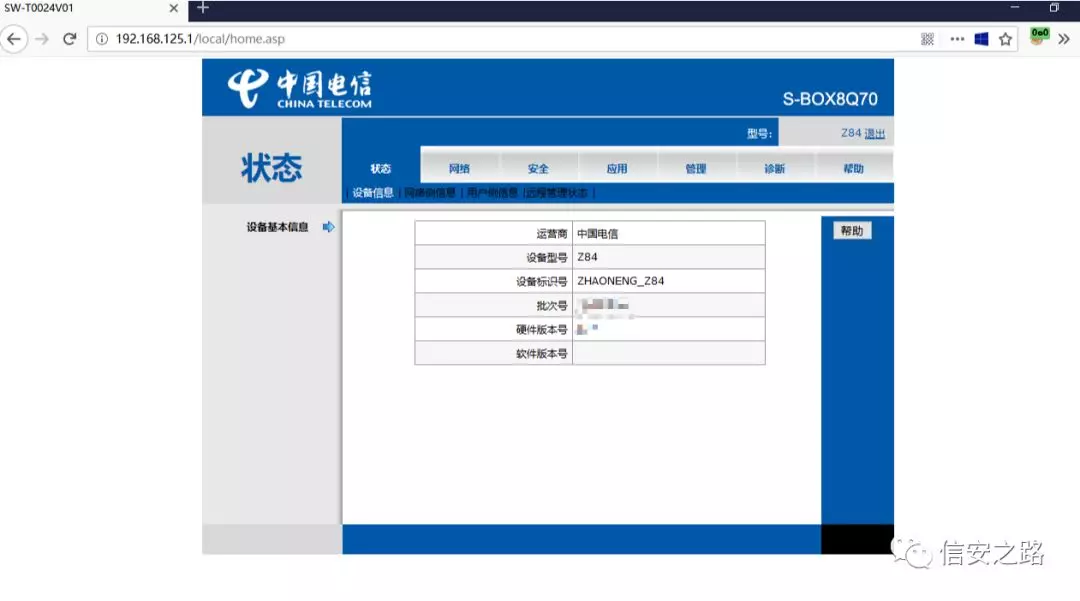Open the 网络侧信息 submenu
The width and height of the screenshot is (1080, 601).
(x=430, y=193)
